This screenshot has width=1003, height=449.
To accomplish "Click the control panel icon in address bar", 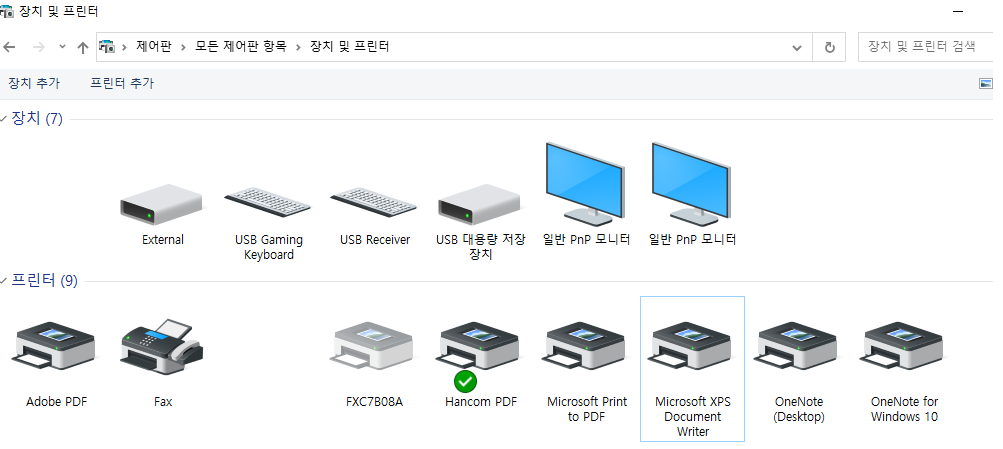I will tap(107, 46).
